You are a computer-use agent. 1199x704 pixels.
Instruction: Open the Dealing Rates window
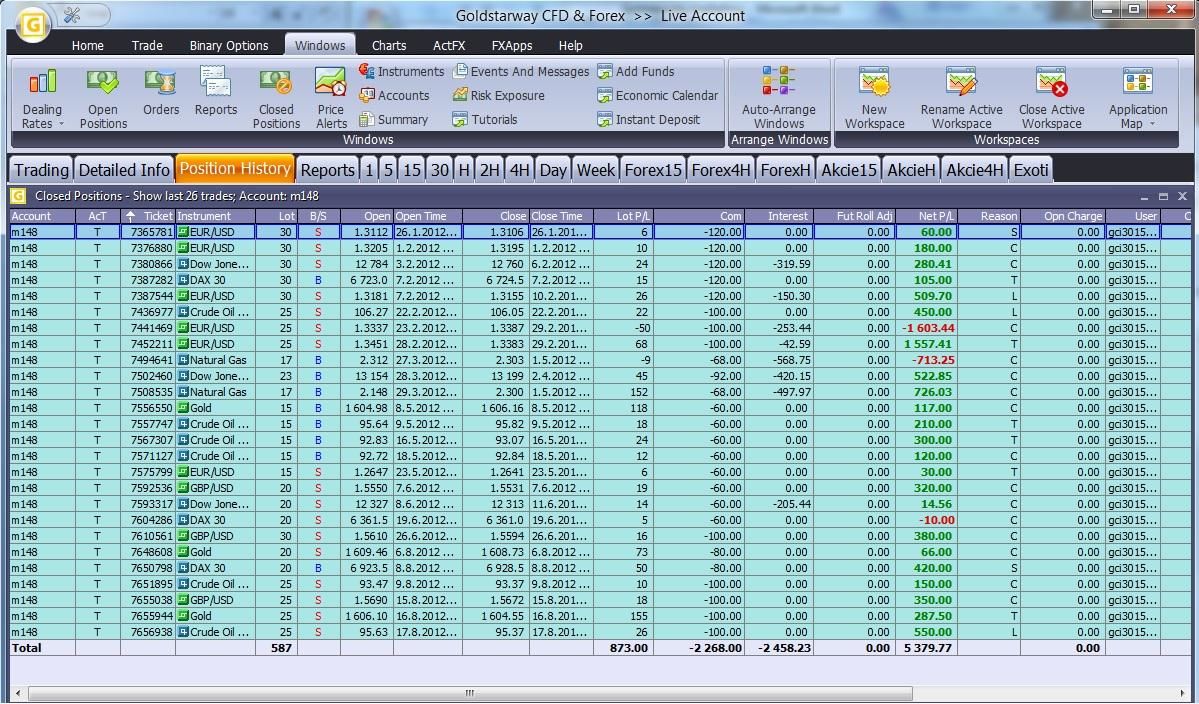[43, 98]
